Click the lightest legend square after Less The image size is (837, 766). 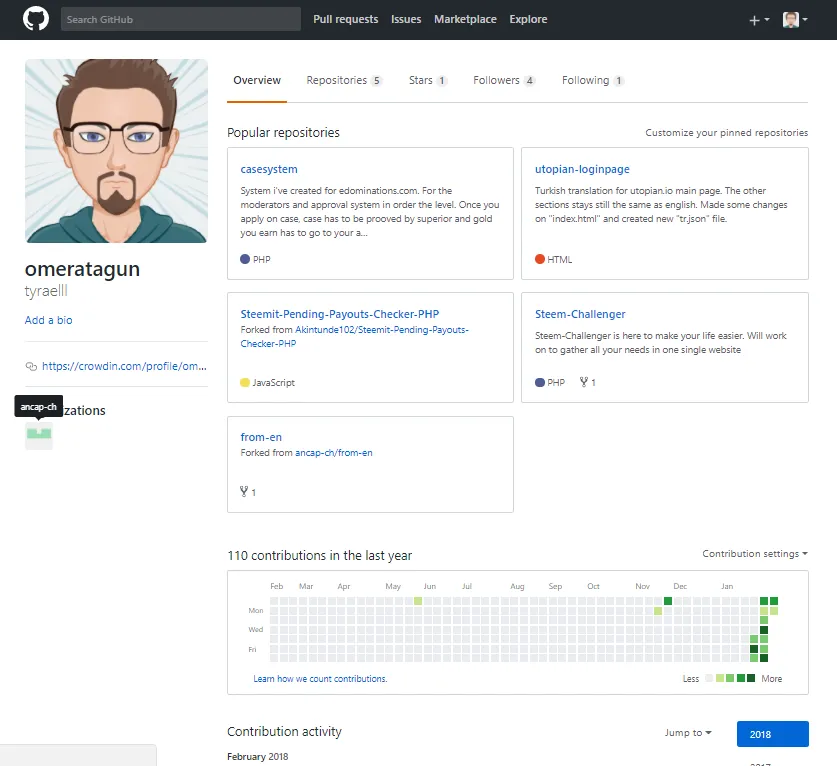coord(709,678)
